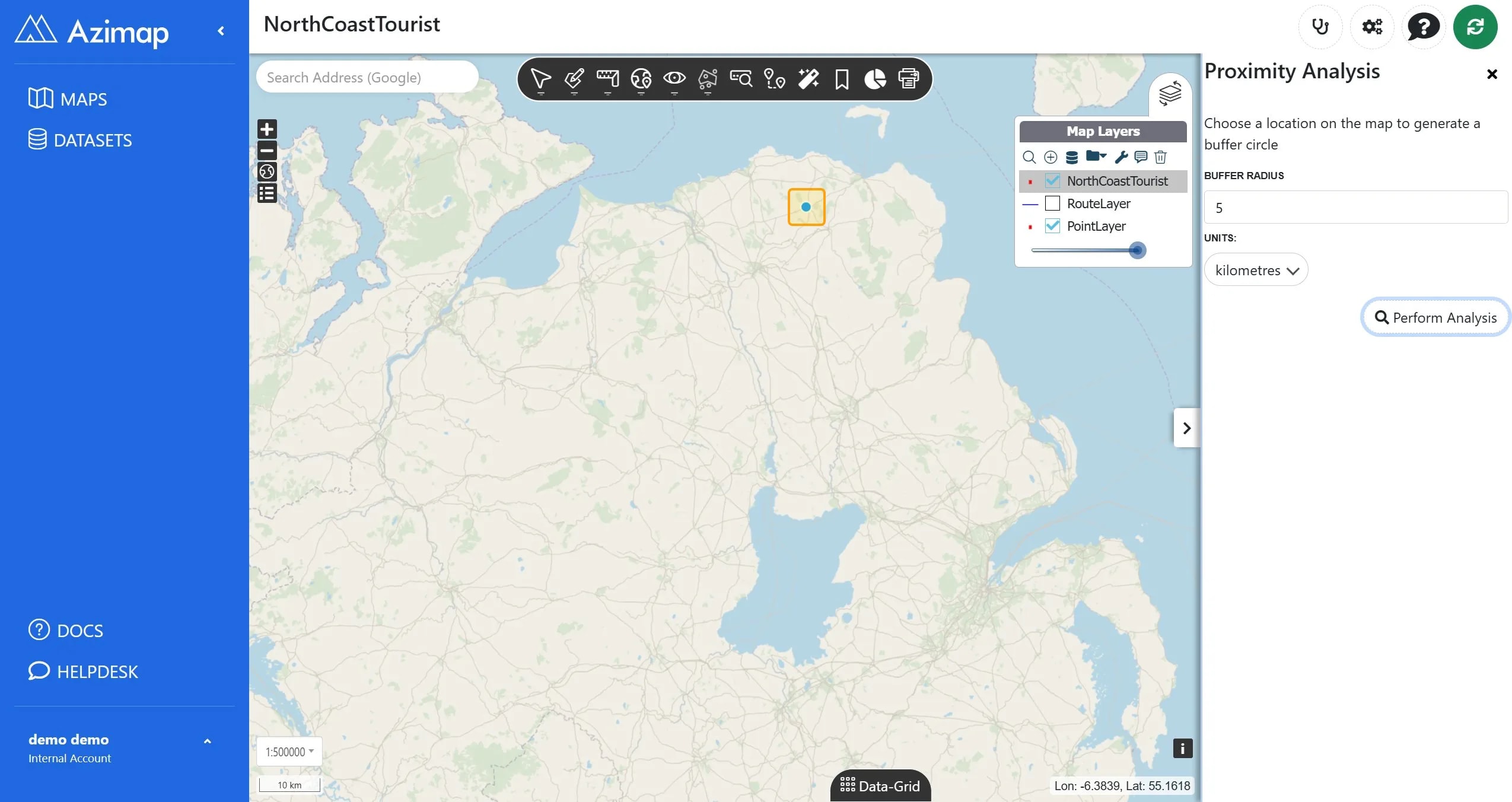1512x802 pixels.
Task: Select the pointer selection tool
Action: (540, 79)
